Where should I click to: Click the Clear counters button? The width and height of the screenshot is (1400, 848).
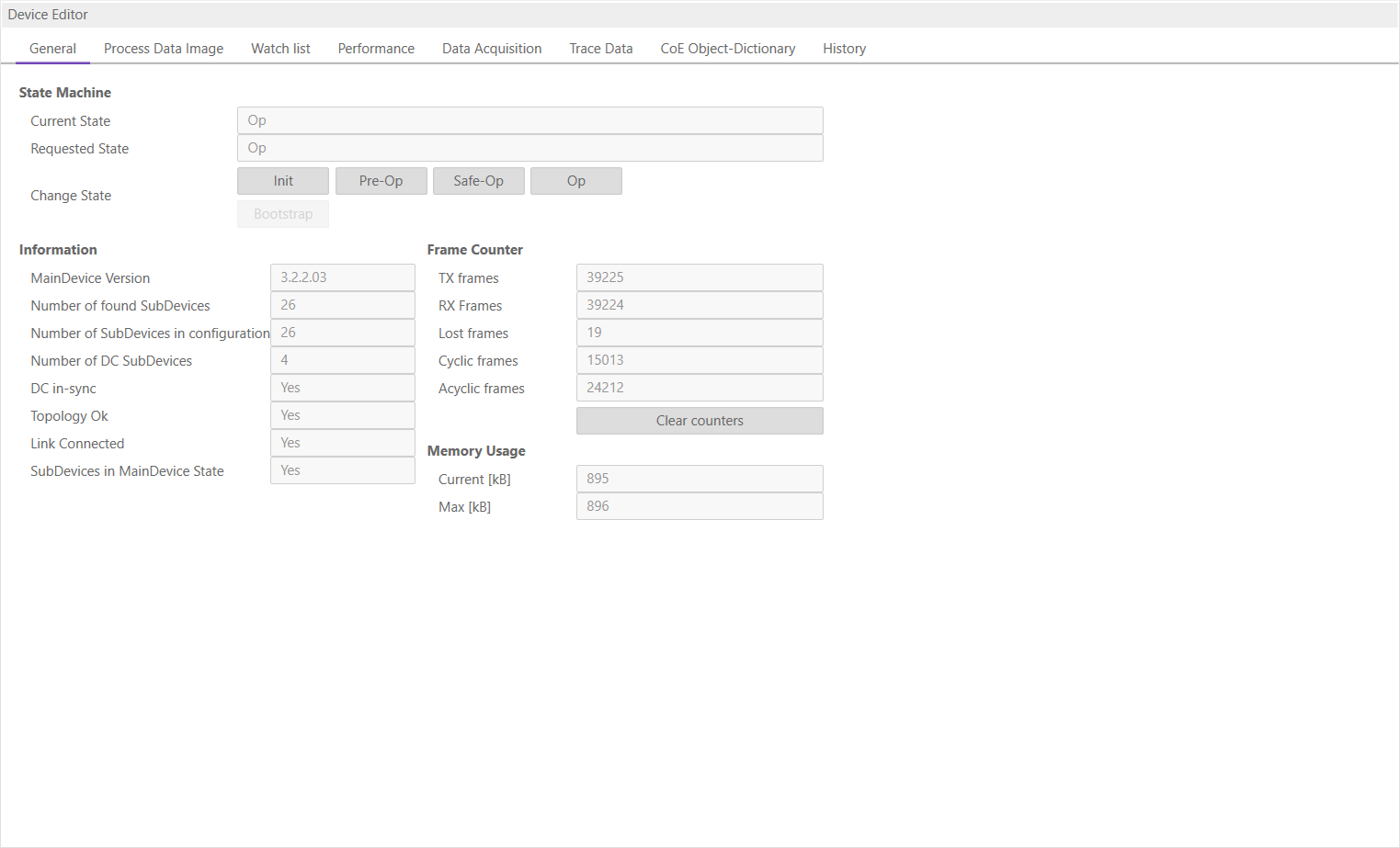[x=700, y=421]
